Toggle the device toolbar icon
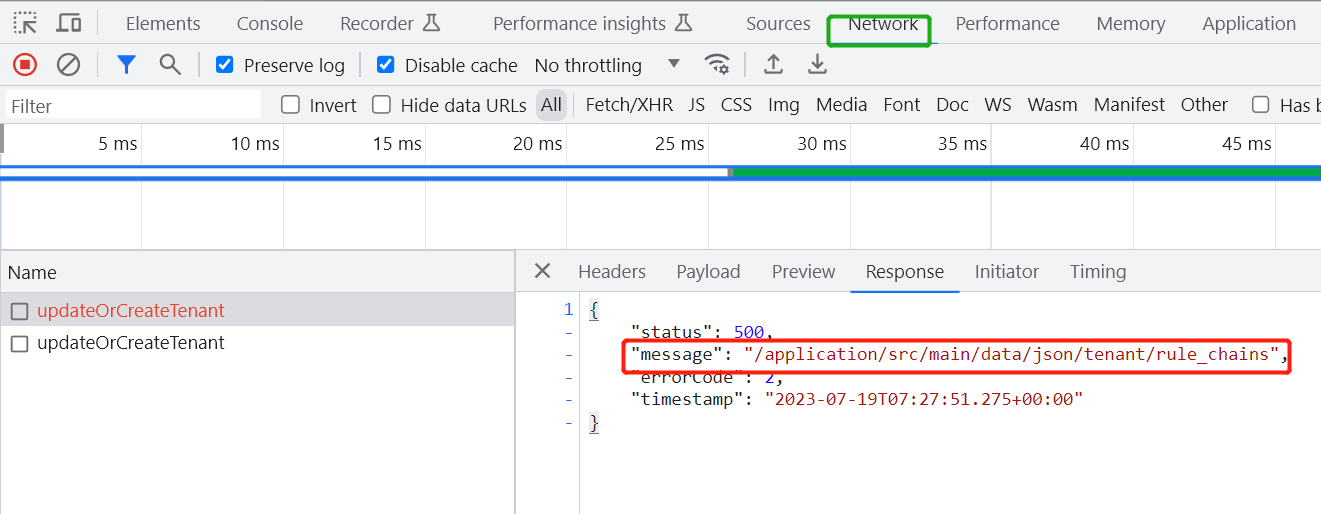The image size is (1321, 514). (69, 23)
